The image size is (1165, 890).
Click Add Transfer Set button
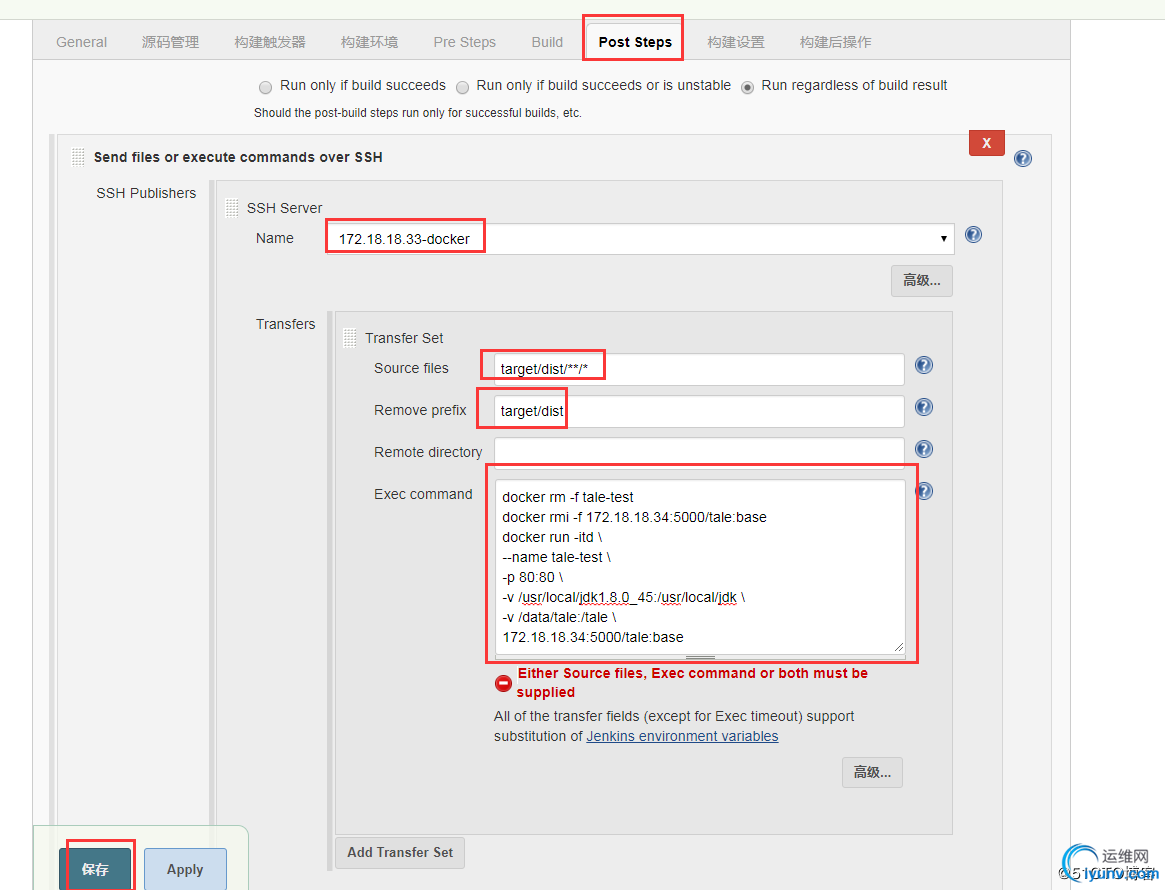click(x=400, y=853)
